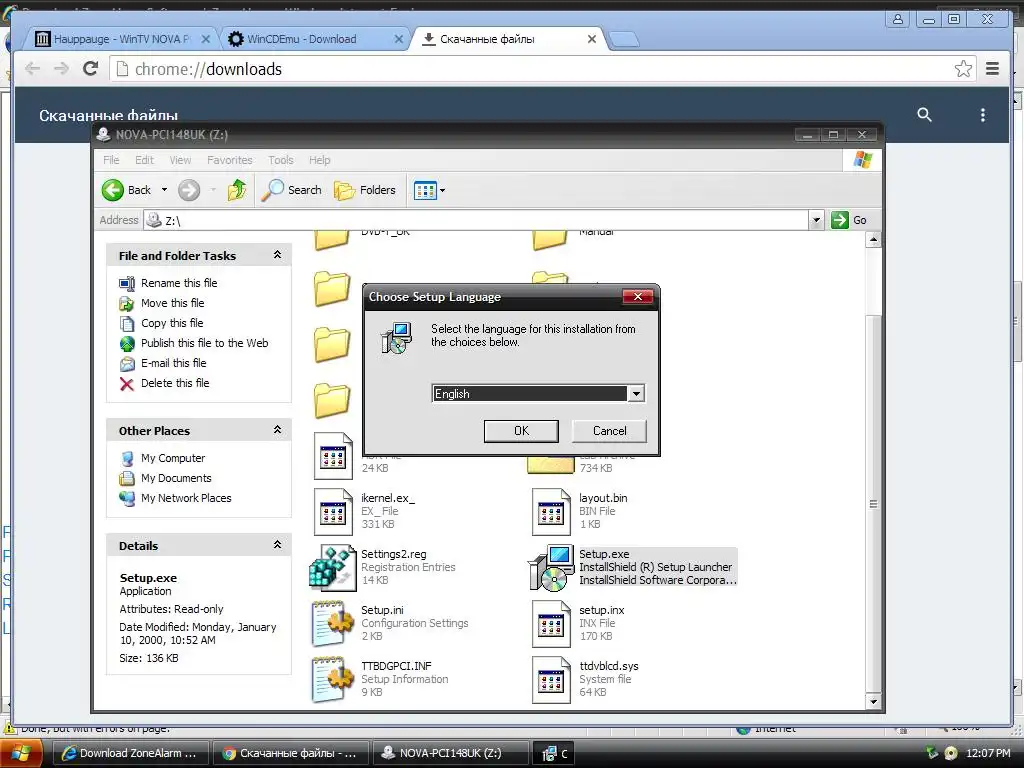Click Rename this file

(179, 283)
